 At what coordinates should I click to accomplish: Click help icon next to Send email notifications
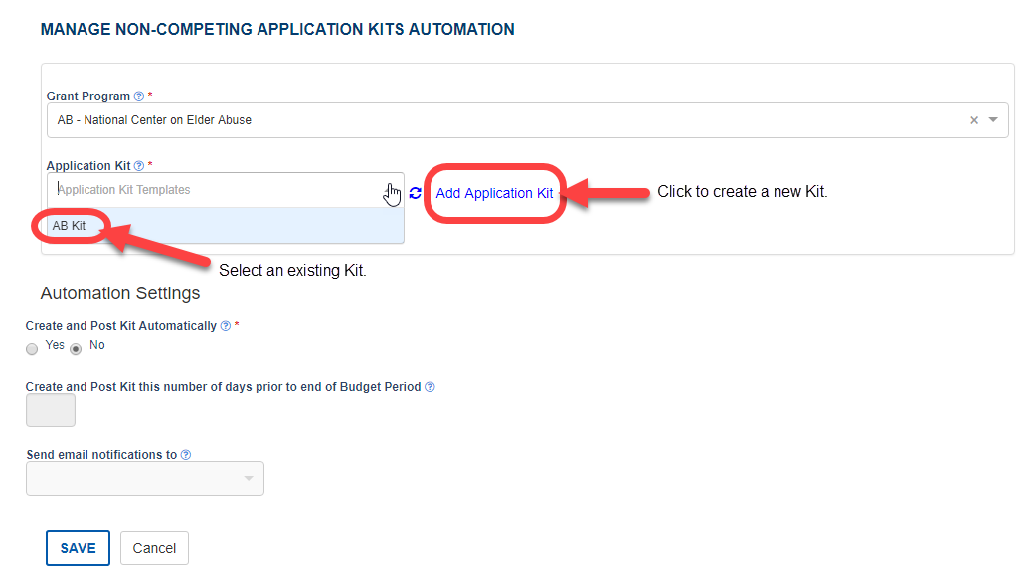[186, 455]
